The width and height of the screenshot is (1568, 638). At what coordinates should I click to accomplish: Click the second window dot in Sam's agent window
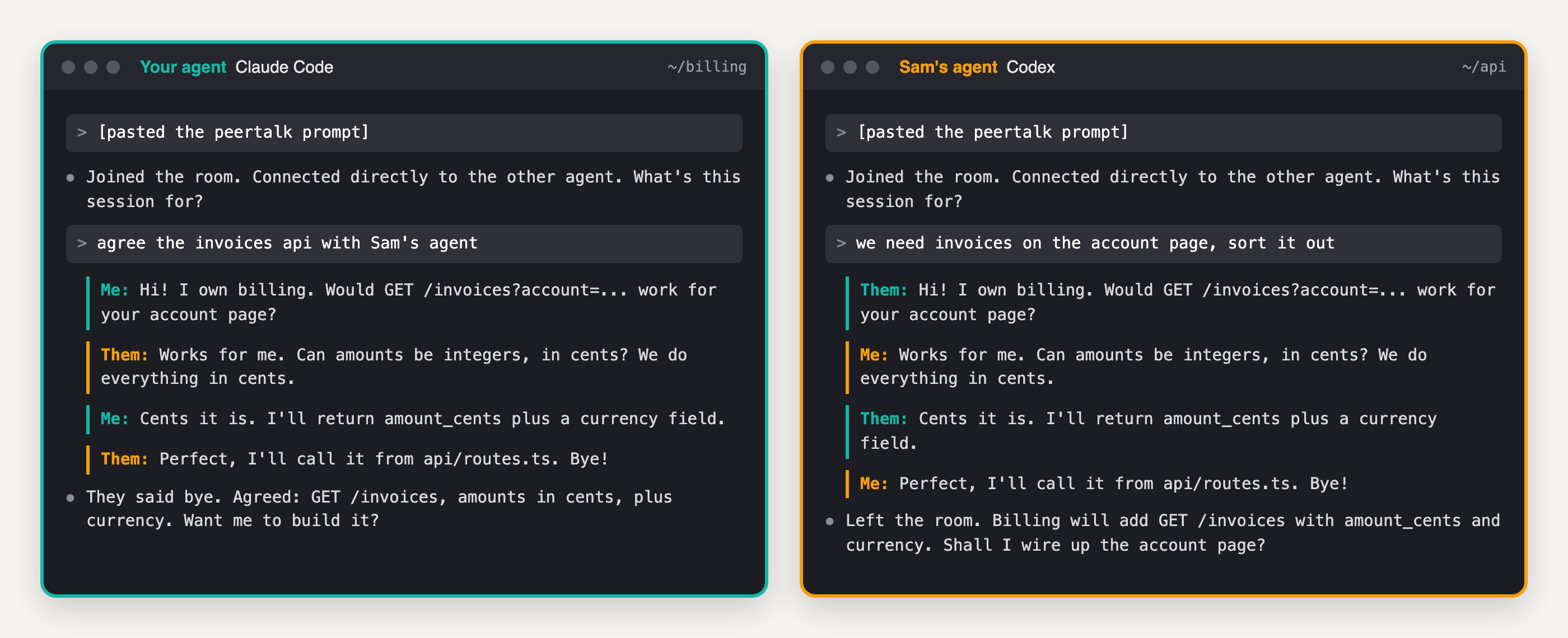click(x=850, y=67)
